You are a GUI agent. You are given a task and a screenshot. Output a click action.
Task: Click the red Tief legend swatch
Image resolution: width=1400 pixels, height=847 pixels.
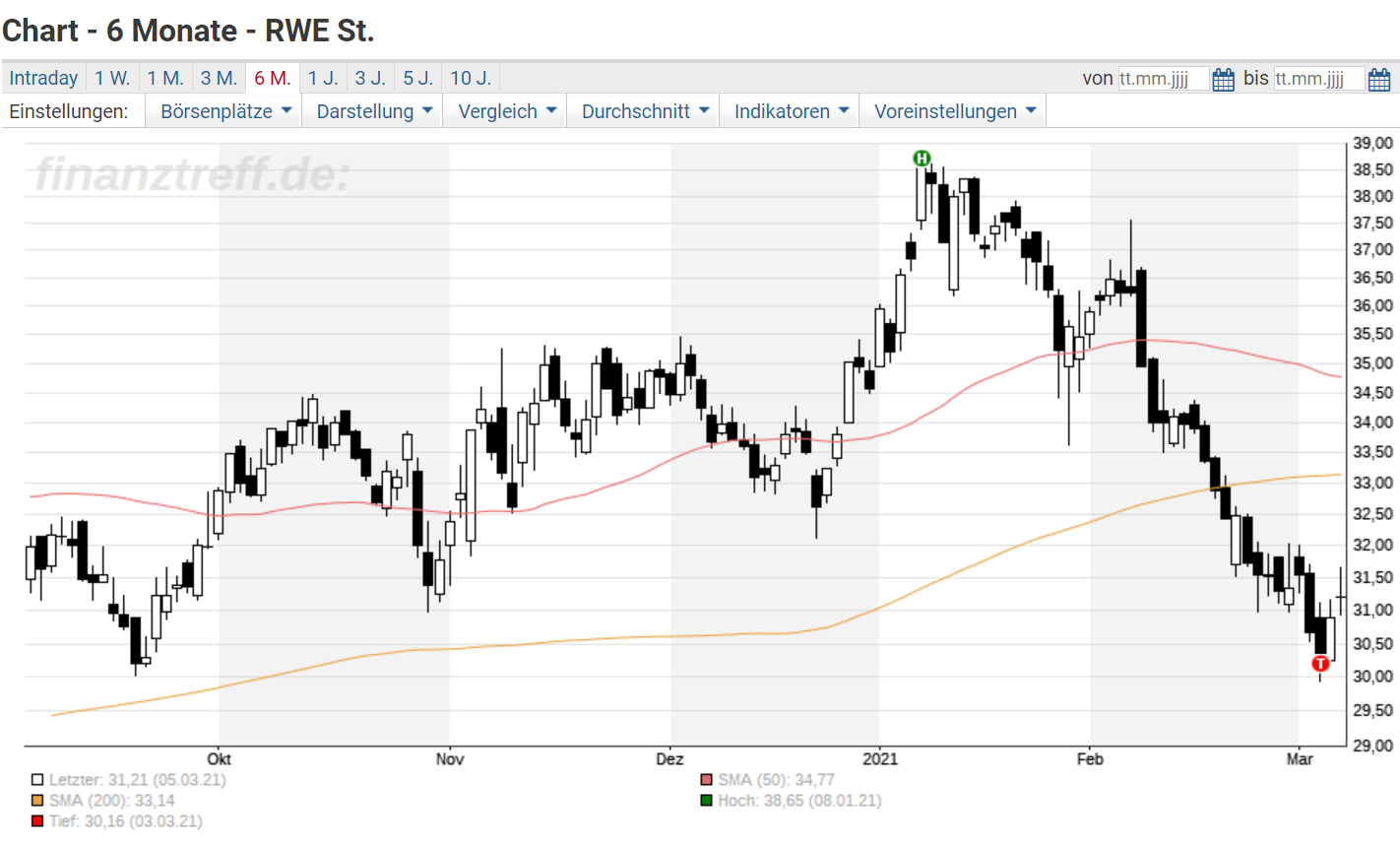[37, 821]
